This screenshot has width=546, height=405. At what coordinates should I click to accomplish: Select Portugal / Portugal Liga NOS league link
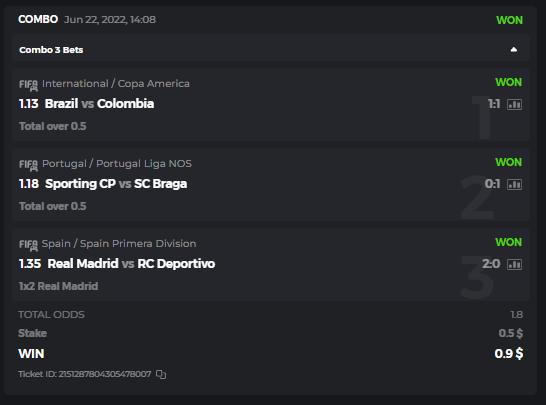pos(117,164)
